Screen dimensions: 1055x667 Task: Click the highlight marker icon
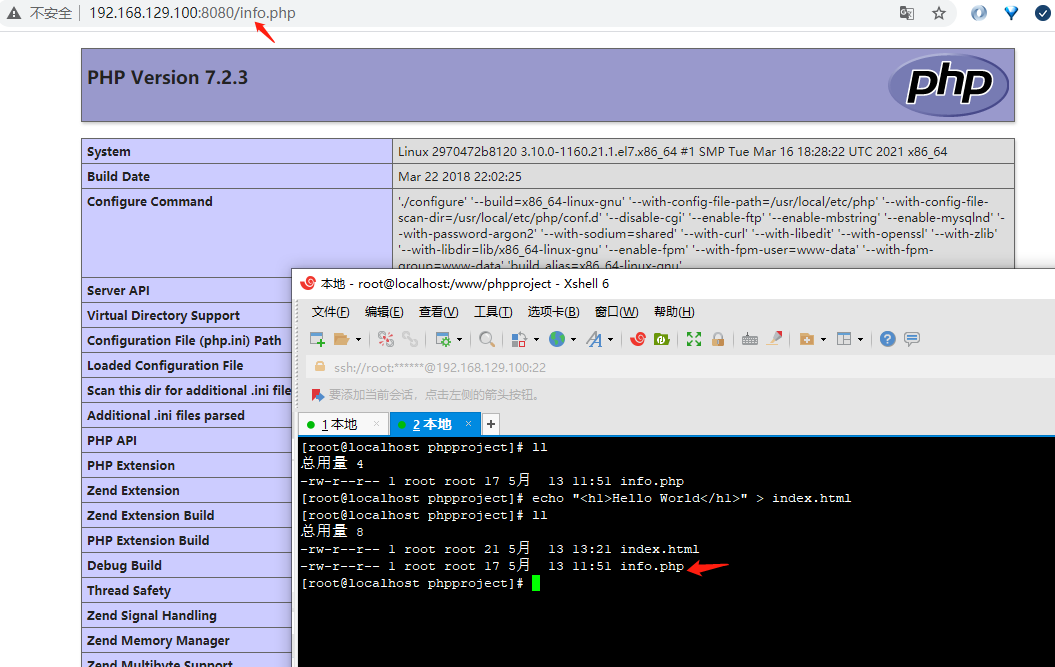[x=774, y=339]
